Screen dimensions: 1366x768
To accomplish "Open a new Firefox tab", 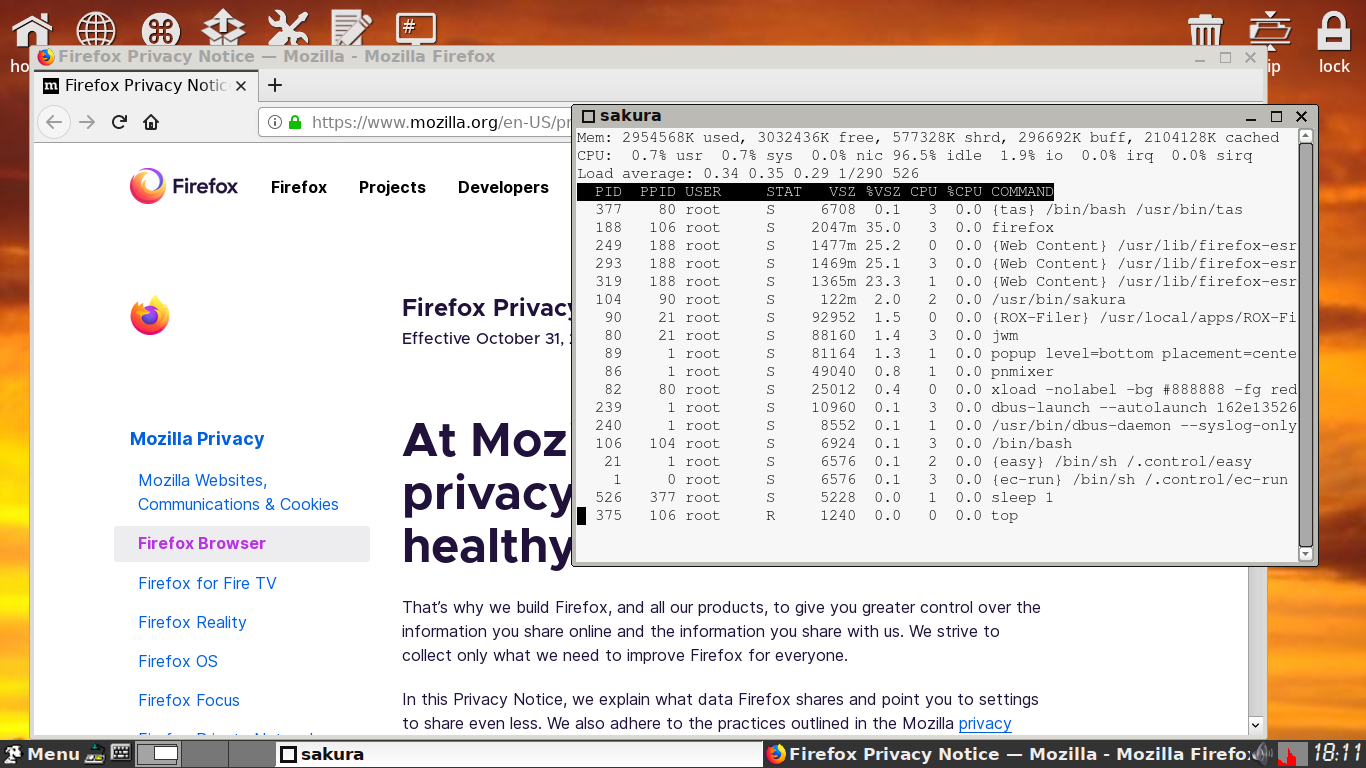I will (275, 85).
